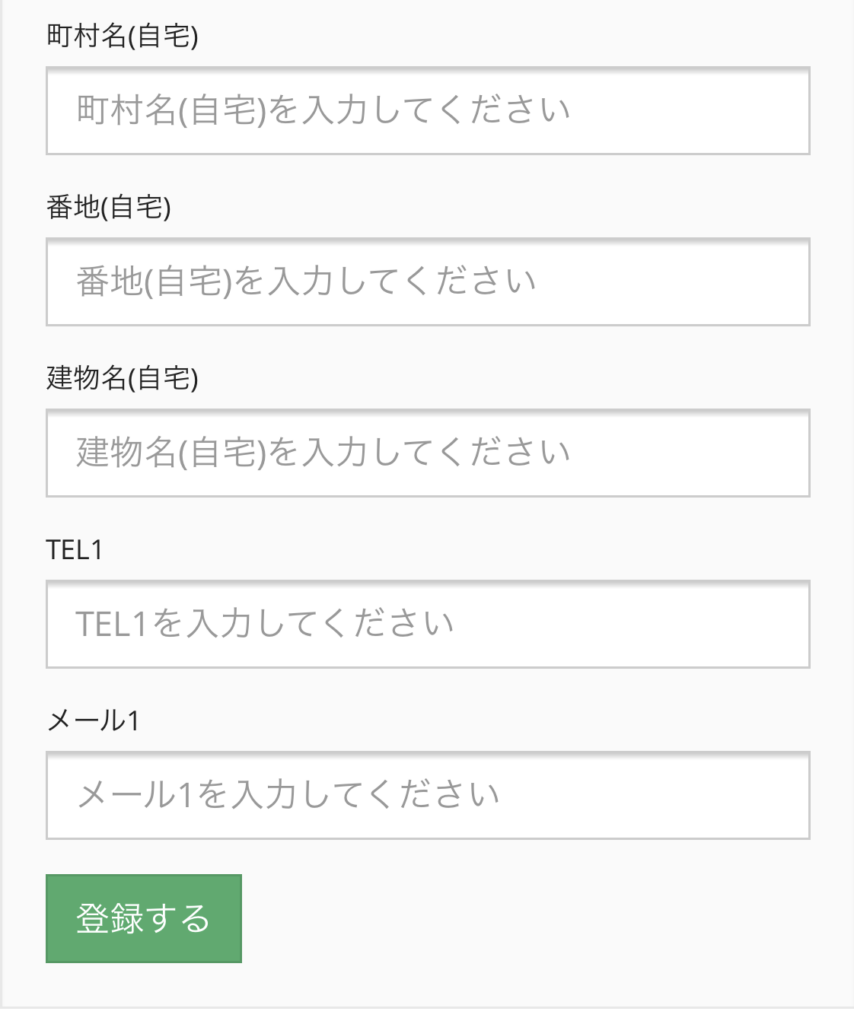Screen dimensions: 854x1024
Task: Click placeholder 番地(自宅)を入力してください
Action: (306, 281)
